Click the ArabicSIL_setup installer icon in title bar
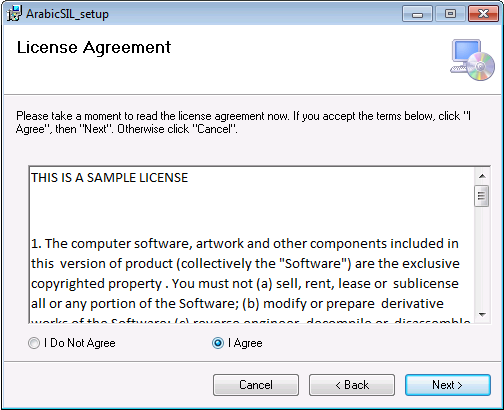The width and height of the screenshot is (504, 410). point(14,14)
